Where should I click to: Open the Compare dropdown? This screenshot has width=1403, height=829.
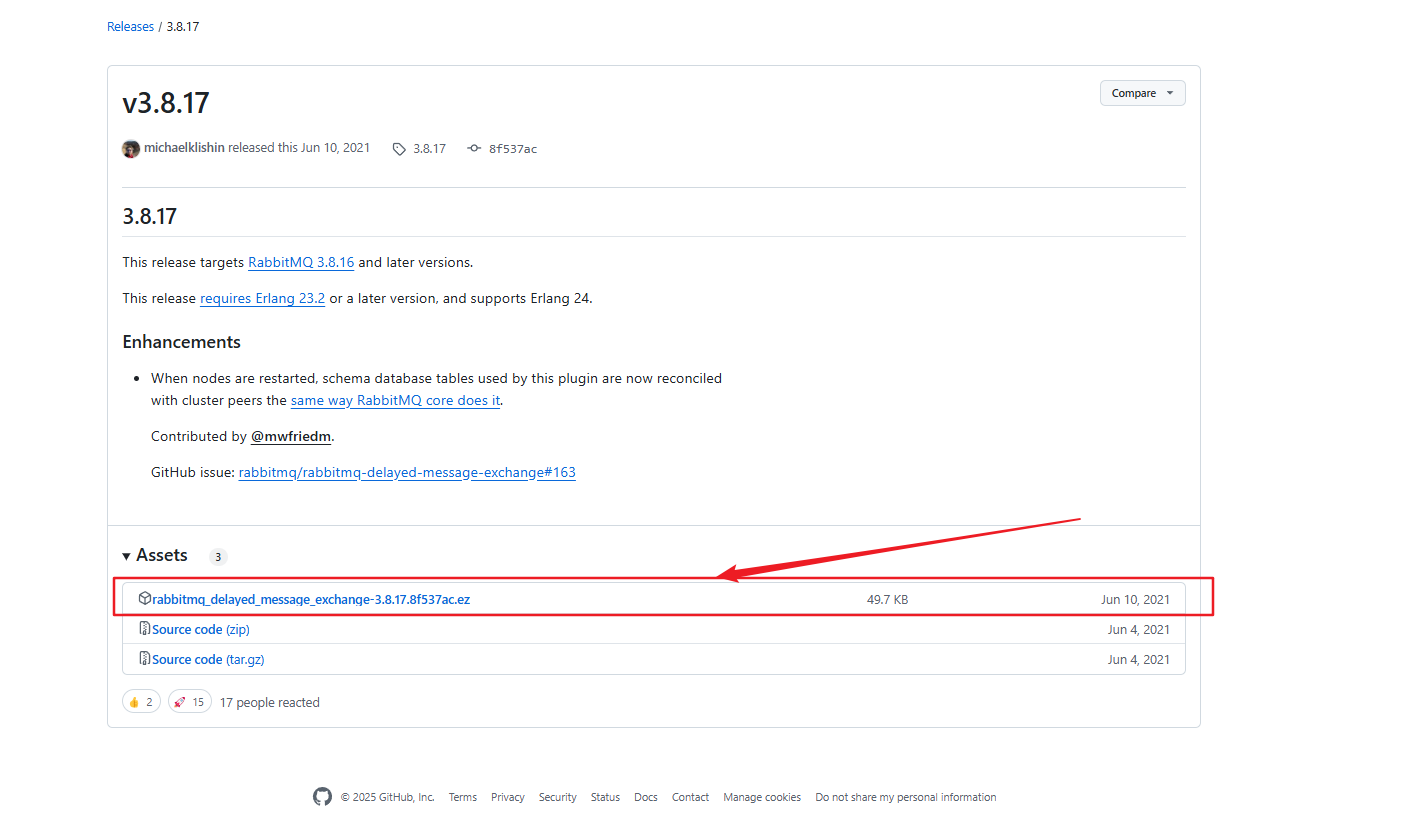[1142, 93]
